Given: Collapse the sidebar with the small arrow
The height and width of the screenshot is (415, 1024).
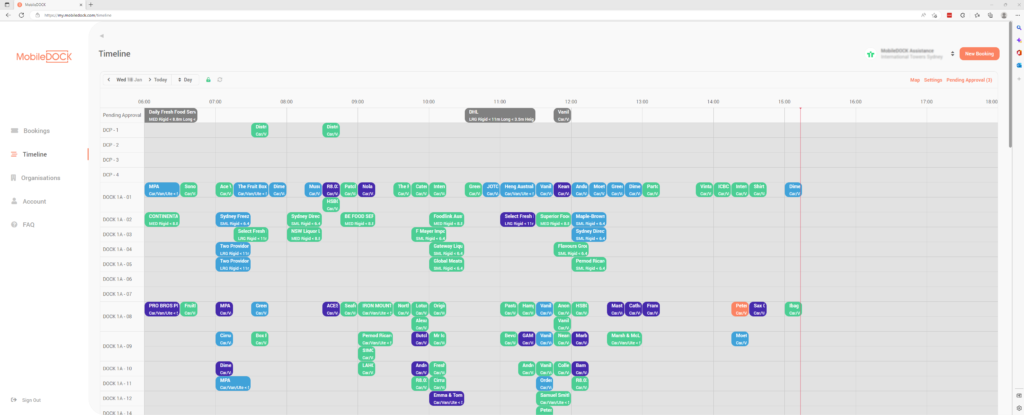Looking at the screenshot, I should coord(102,36).
